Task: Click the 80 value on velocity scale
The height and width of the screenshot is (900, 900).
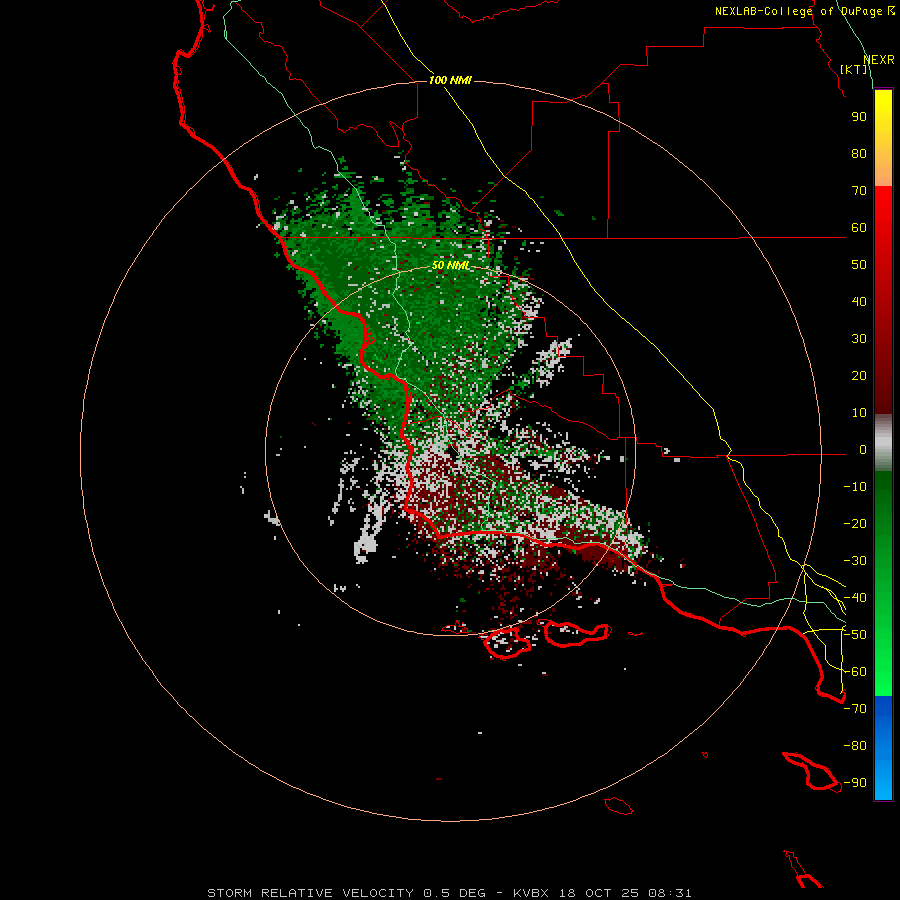Action: 859,154
